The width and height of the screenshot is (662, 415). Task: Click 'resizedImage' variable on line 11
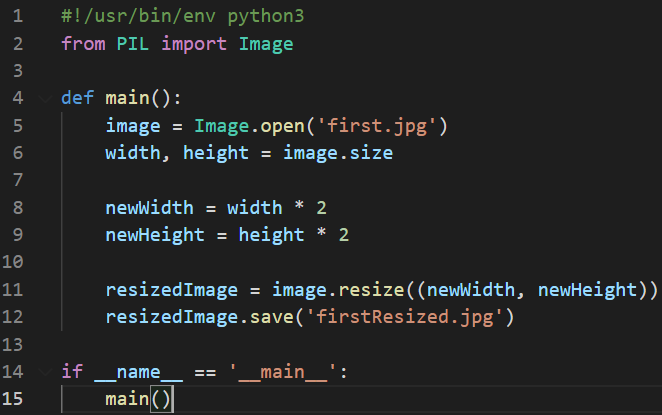tap(172, 290)
